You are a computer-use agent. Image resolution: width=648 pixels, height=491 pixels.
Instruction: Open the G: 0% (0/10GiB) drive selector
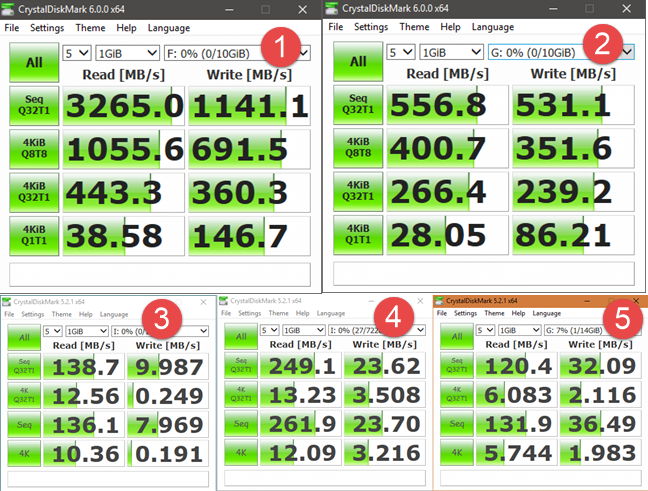[x=561, y=52]
